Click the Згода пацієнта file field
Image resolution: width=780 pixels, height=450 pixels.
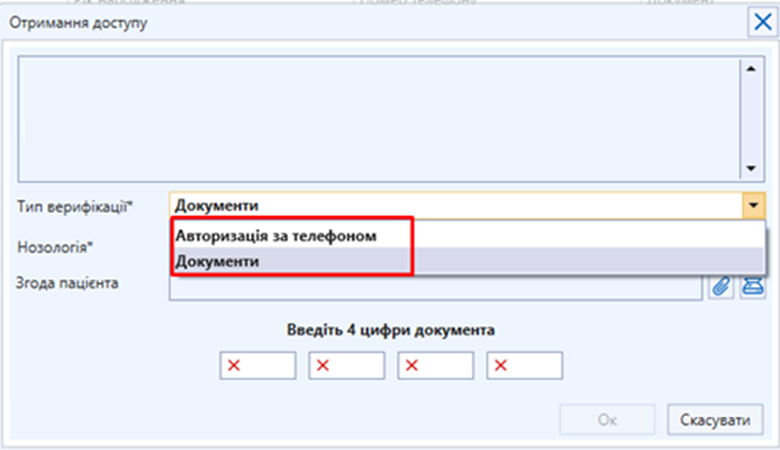[437, 289]
